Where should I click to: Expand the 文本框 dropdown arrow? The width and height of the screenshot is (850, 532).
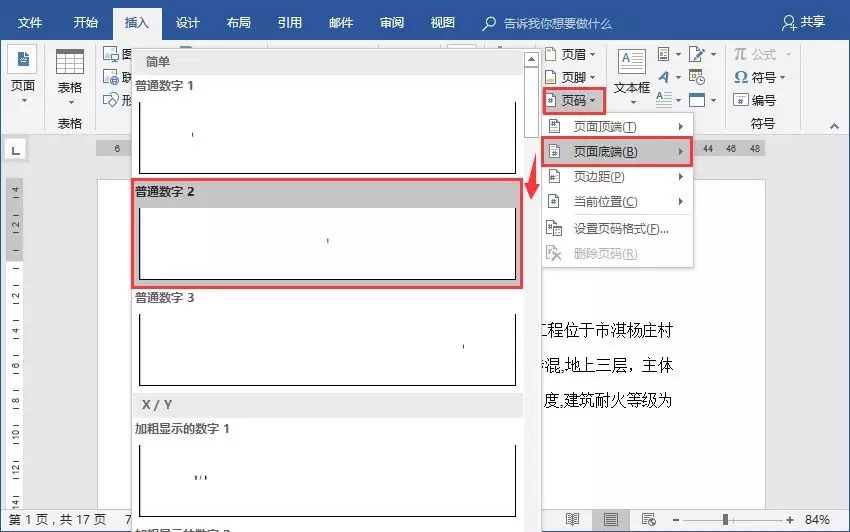pos(633,102)
